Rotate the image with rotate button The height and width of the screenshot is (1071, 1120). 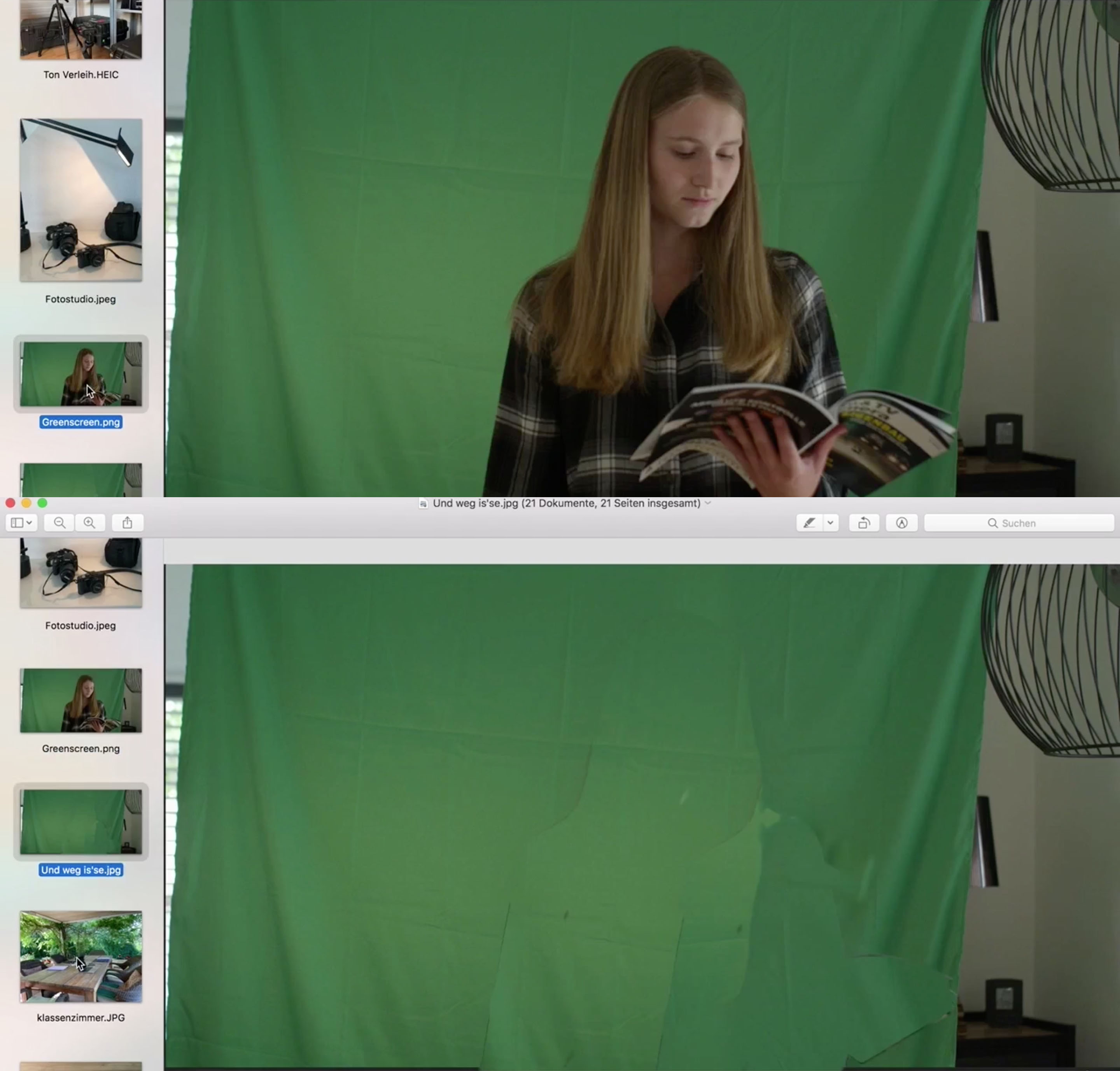(x=864, y=523)
